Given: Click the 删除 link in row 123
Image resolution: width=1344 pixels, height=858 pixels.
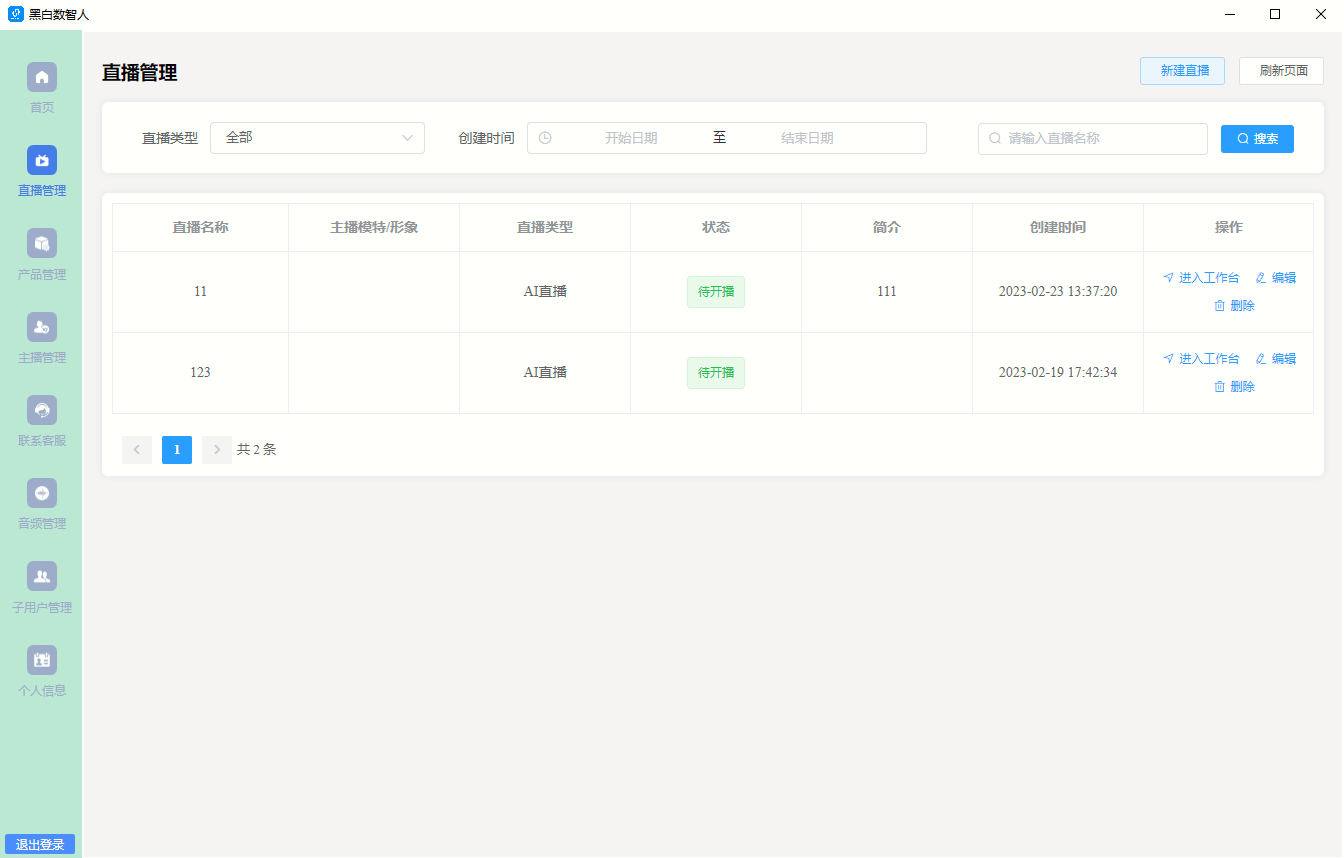Looking at the screenshot, I should pos(1243,387).
